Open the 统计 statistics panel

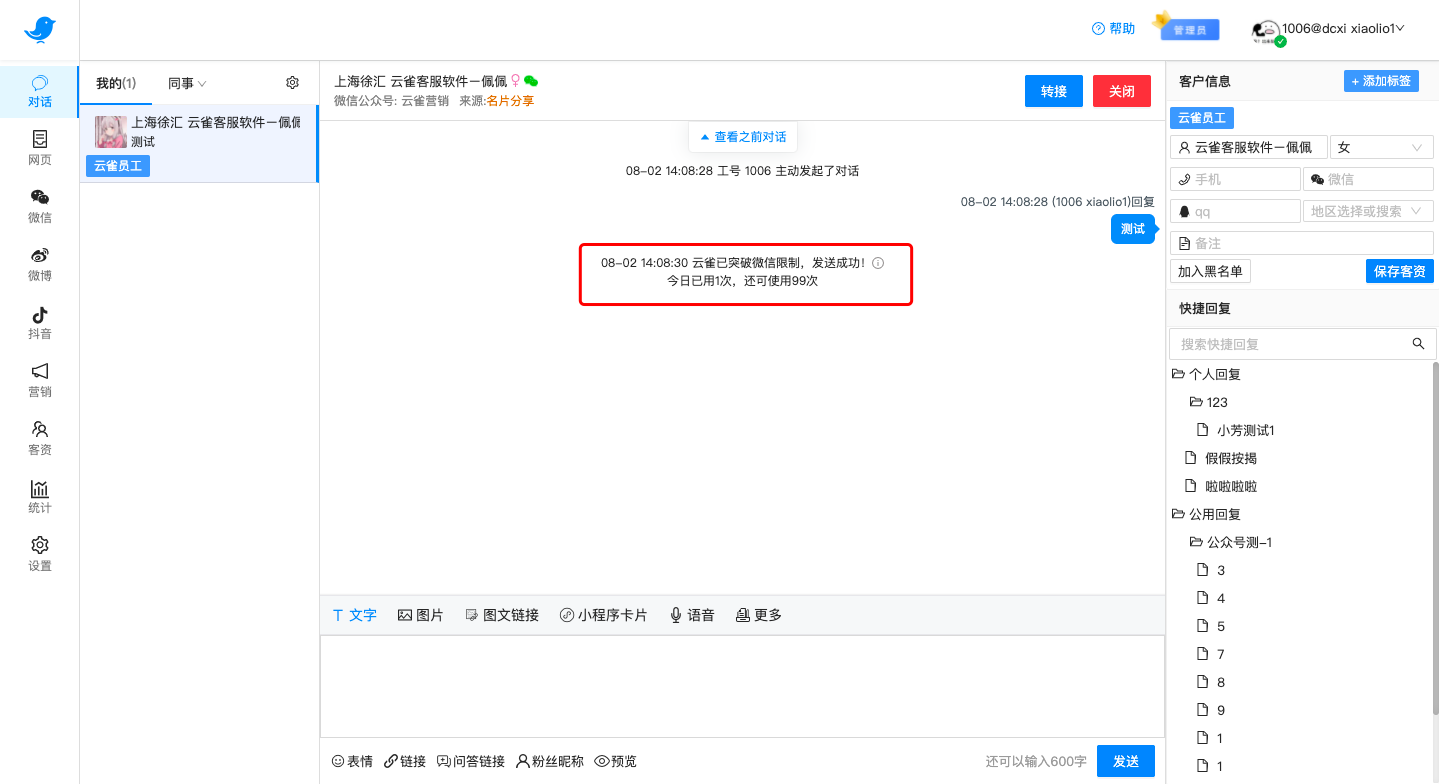39,495
